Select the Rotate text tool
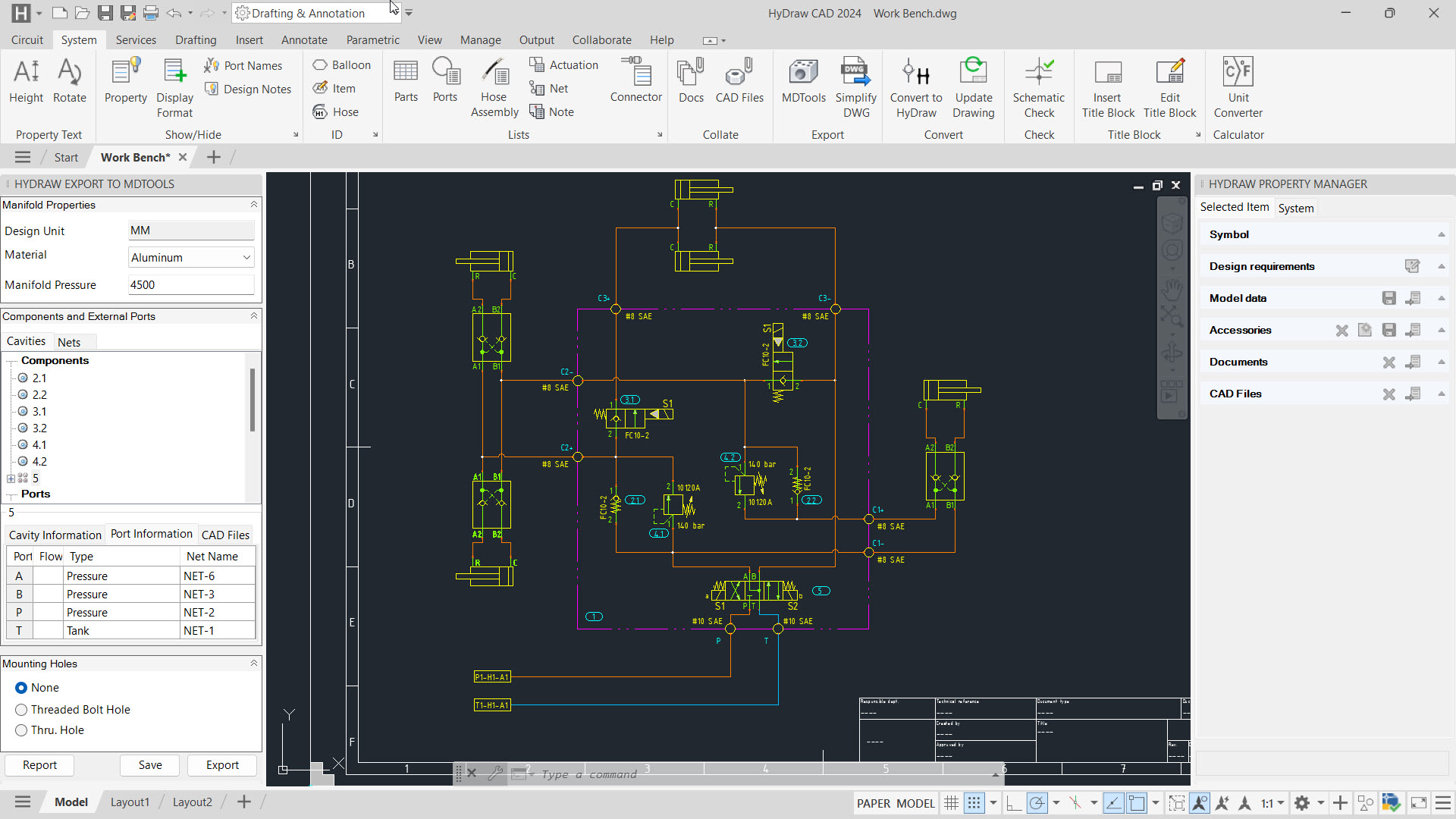 [x=70, y=80]
